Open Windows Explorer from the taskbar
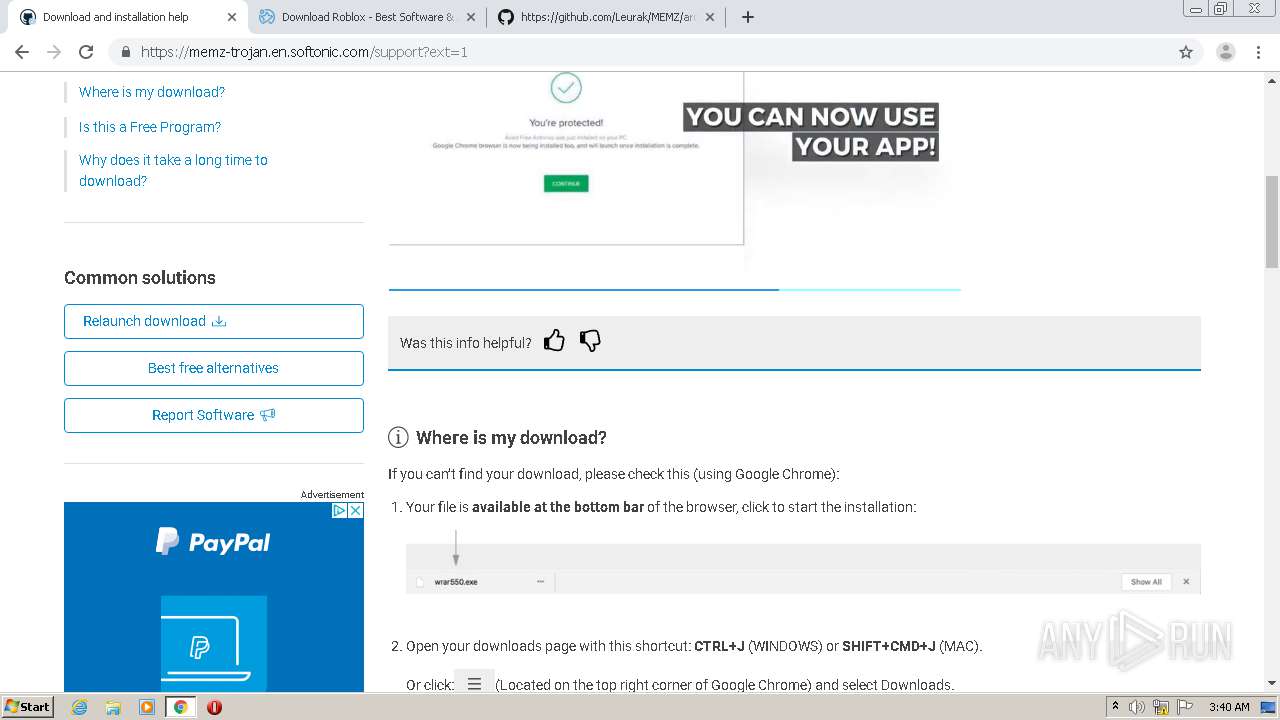Image resolution: width=1280 pixels, height=720 pixels. coord(113,707)
